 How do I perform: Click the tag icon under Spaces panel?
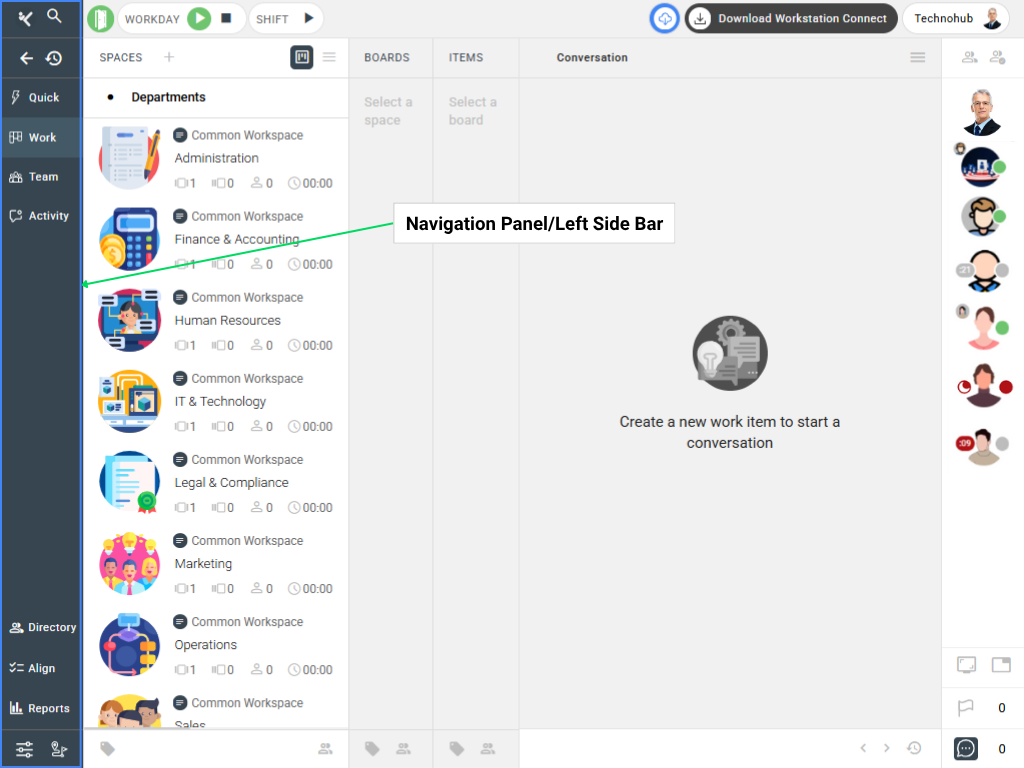pos(108,748)
